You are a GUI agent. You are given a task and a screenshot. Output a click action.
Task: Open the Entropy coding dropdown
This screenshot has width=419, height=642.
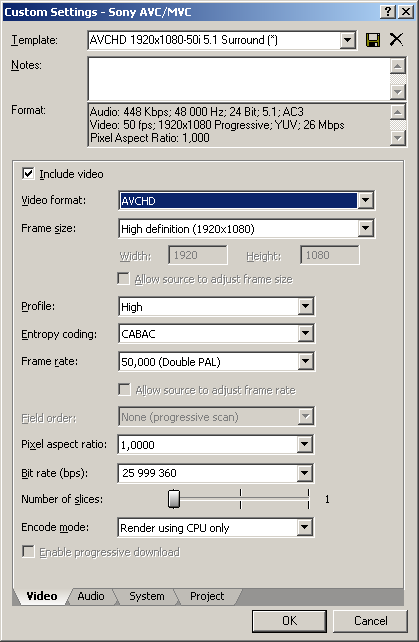tap(305, 334)
